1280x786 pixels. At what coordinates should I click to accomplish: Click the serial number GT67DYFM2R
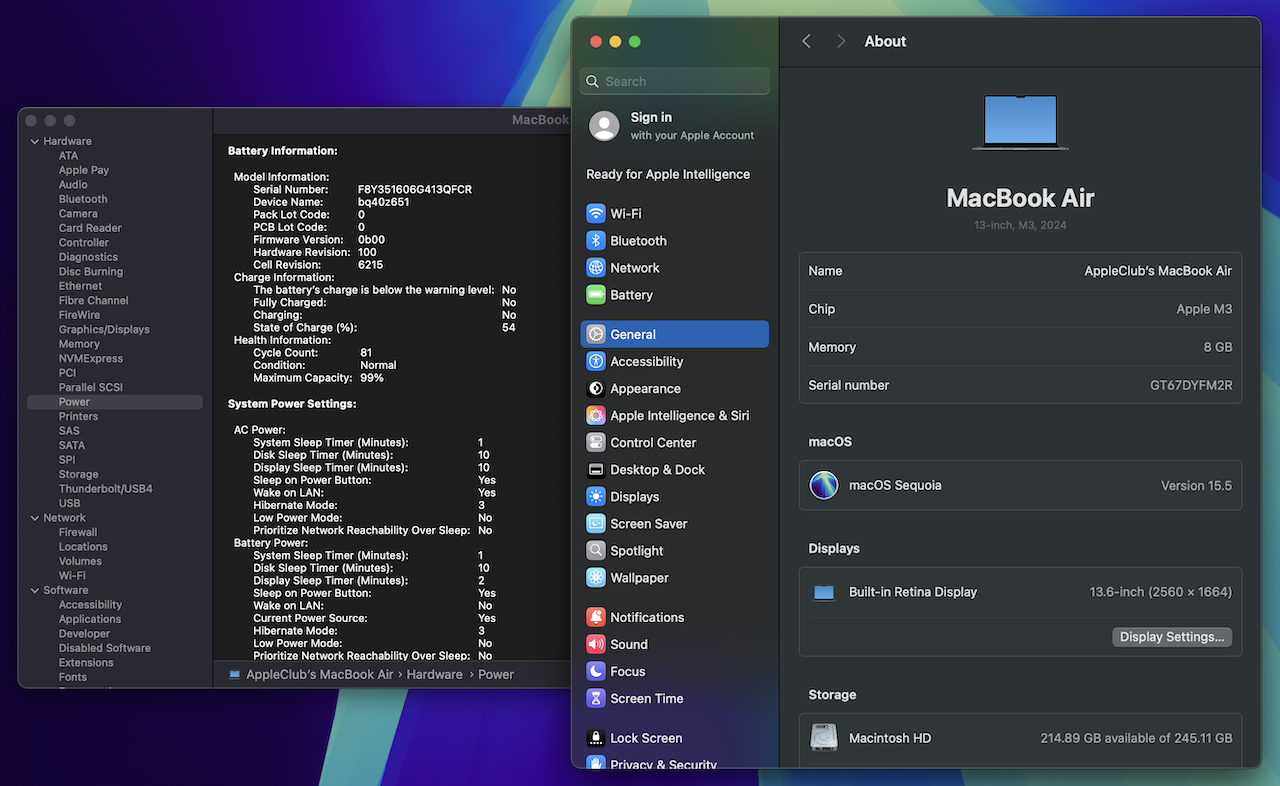pos(1191,385)
